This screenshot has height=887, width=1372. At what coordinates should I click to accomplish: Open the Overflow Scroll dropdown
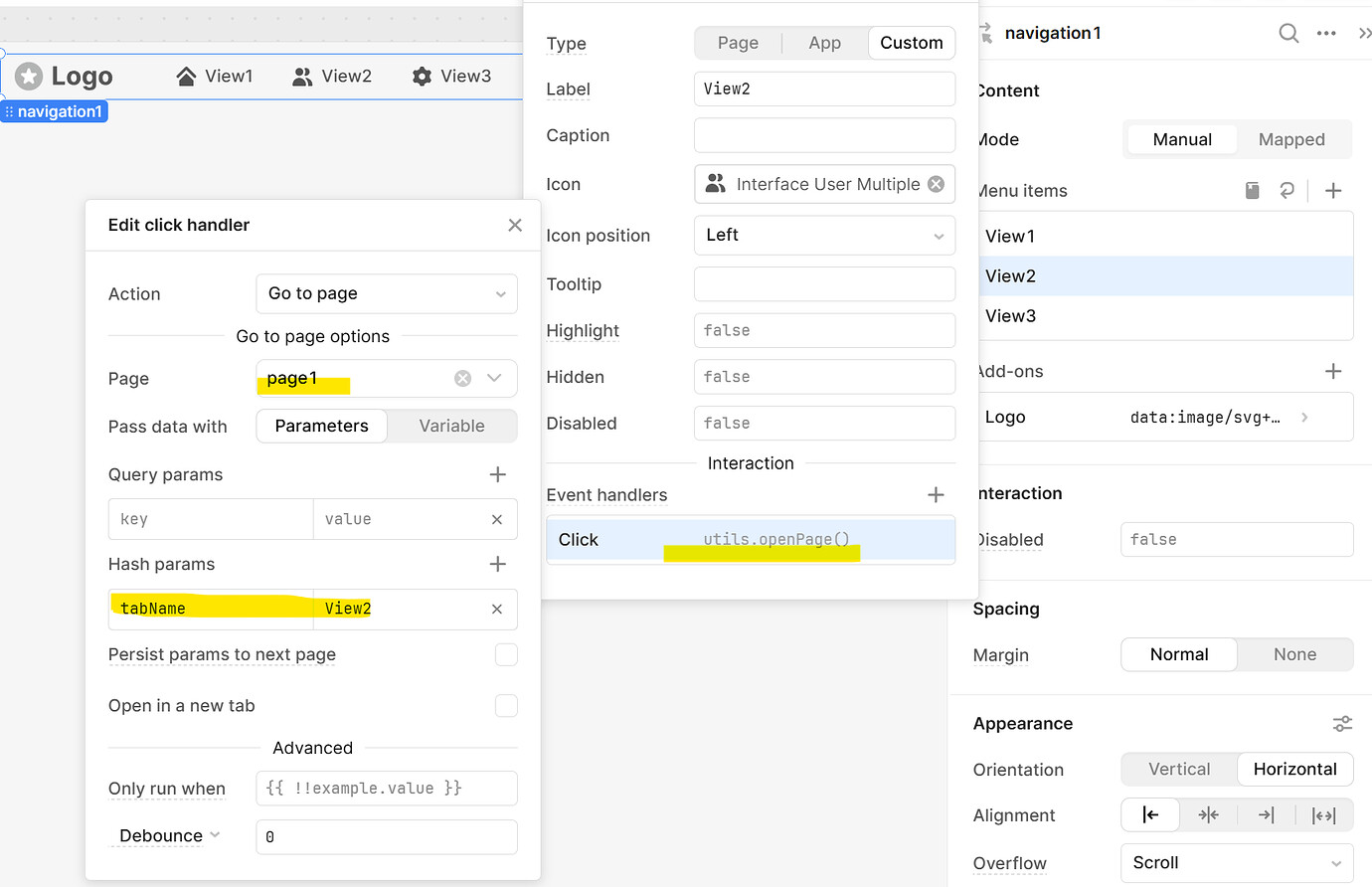1237,863
